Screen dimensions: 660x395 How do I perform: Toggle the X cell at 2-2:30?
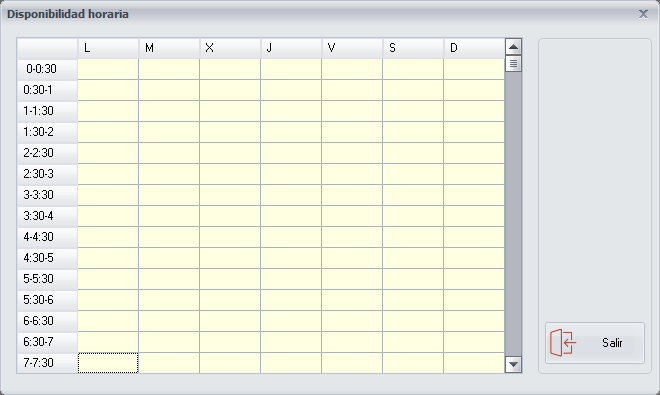click(x=230, y=153)
